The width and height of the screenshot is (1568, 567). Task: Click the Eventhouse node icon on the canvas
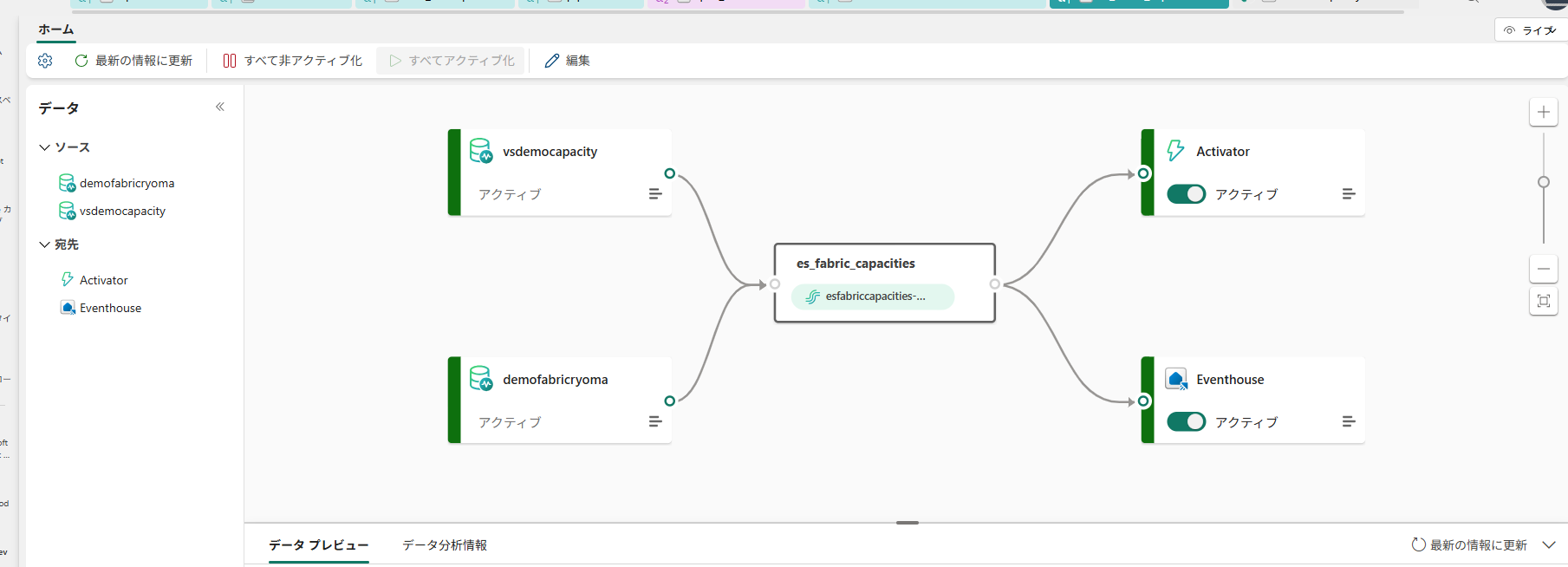pos(1176,379)
